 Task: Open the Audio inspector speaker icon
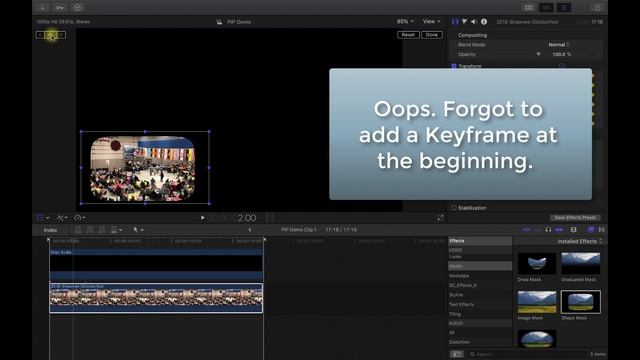coord(474,22)
